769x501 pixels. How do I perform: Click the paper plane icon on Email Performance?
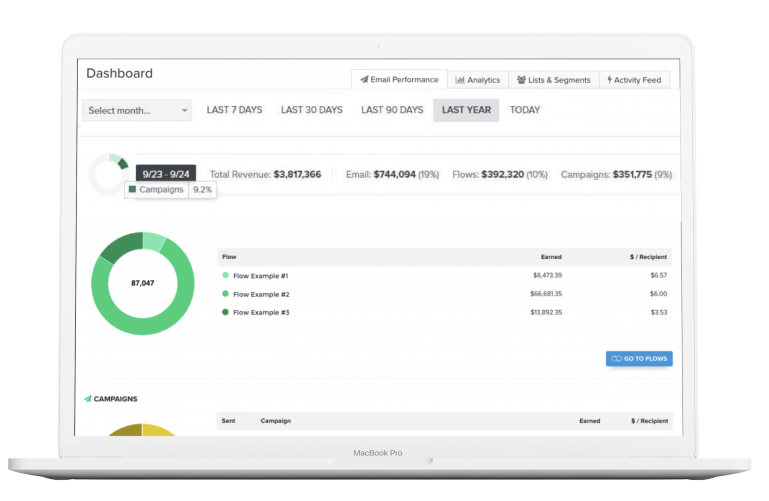(364, 79)
